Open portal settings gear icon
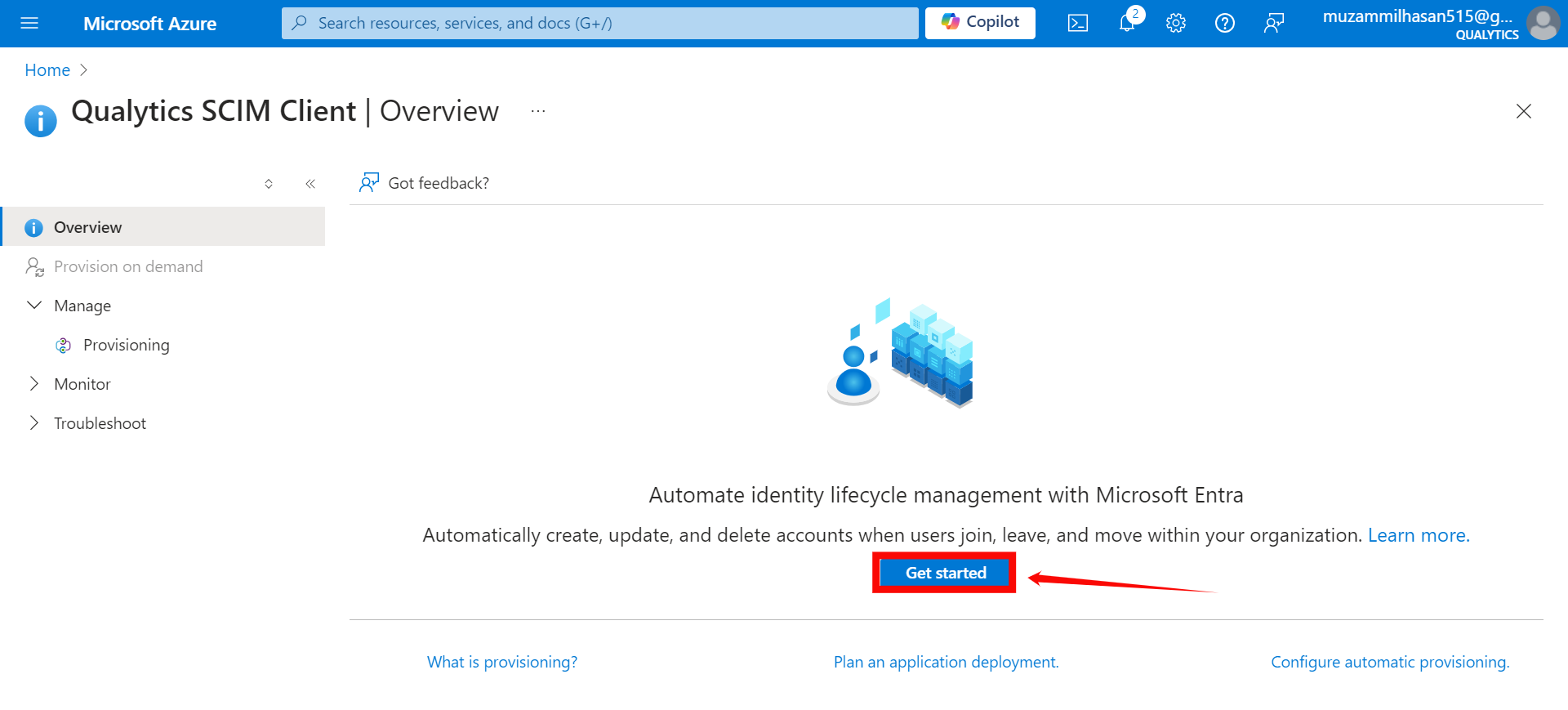 click(1176, 23)
